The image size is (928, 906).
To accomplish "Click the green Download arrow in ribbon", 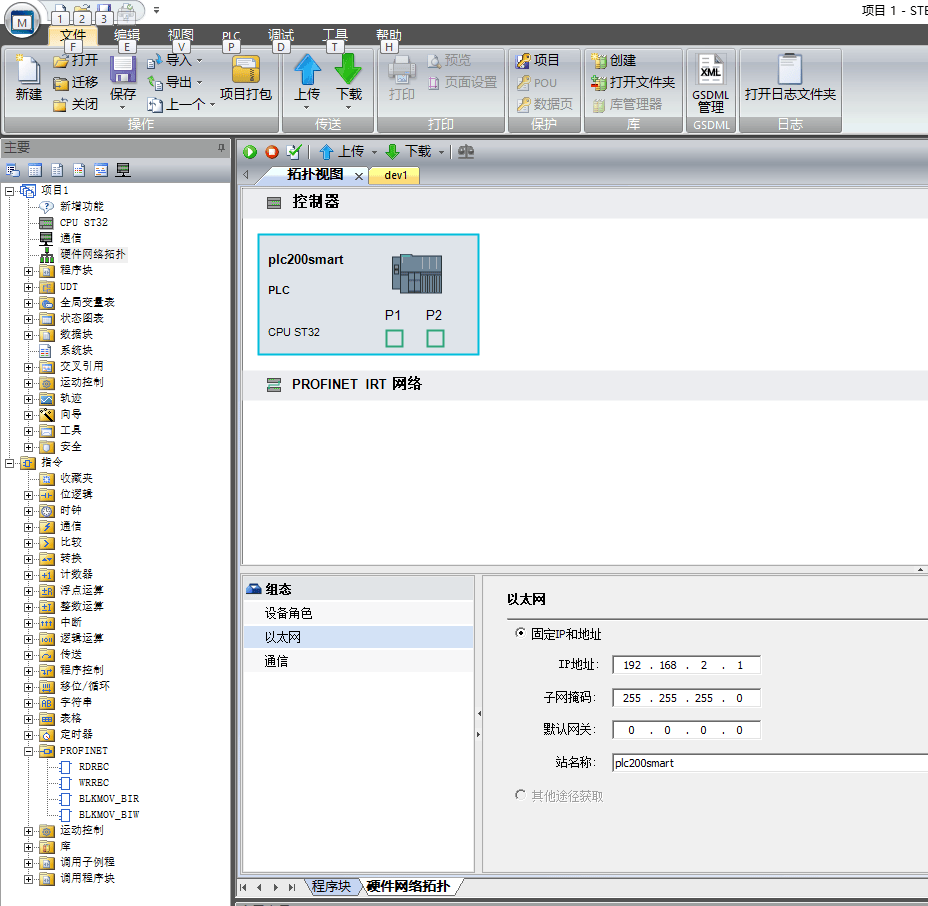I will (348, 69).
